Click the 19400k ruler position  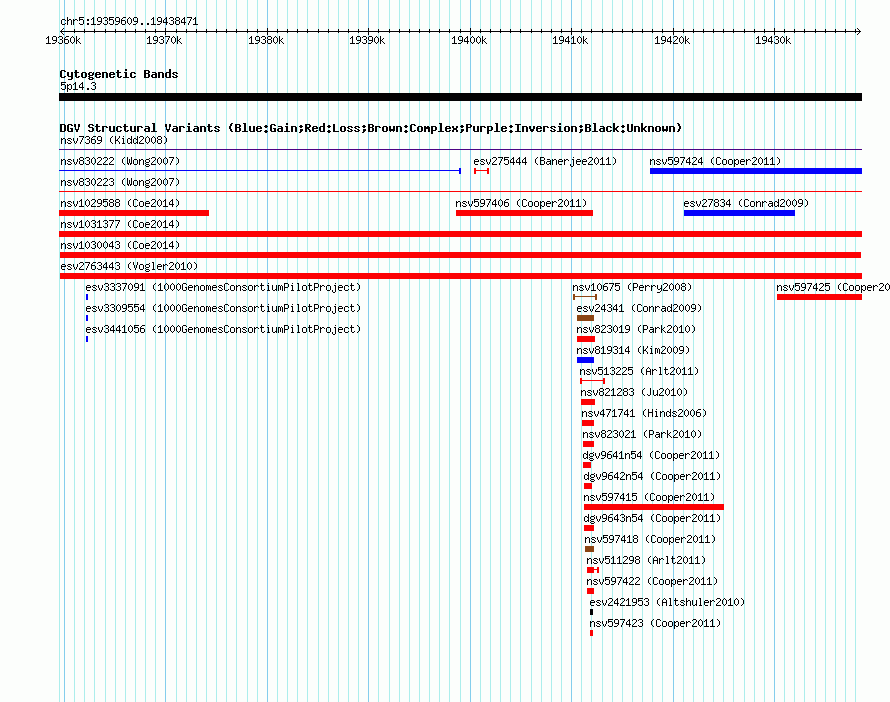coord(469,40)
